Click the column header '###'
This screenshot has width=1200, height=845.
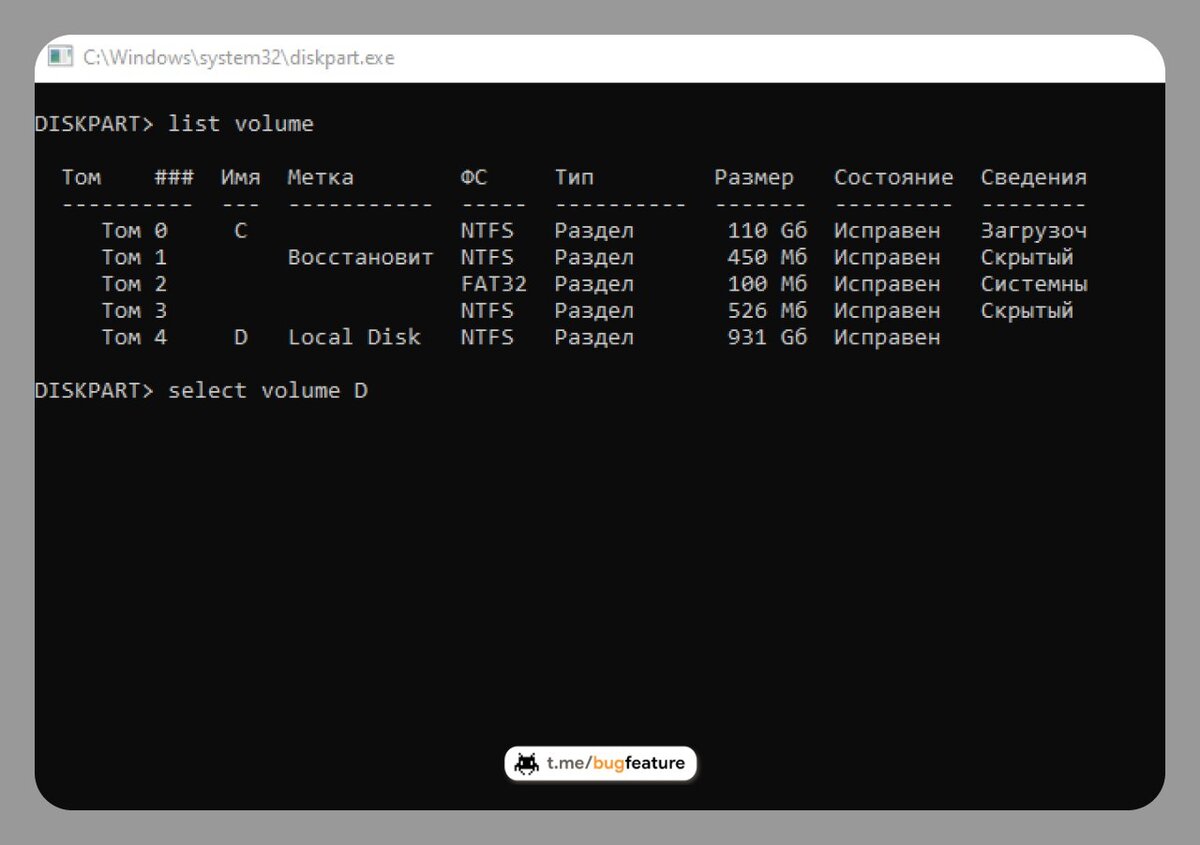point(174,177)
